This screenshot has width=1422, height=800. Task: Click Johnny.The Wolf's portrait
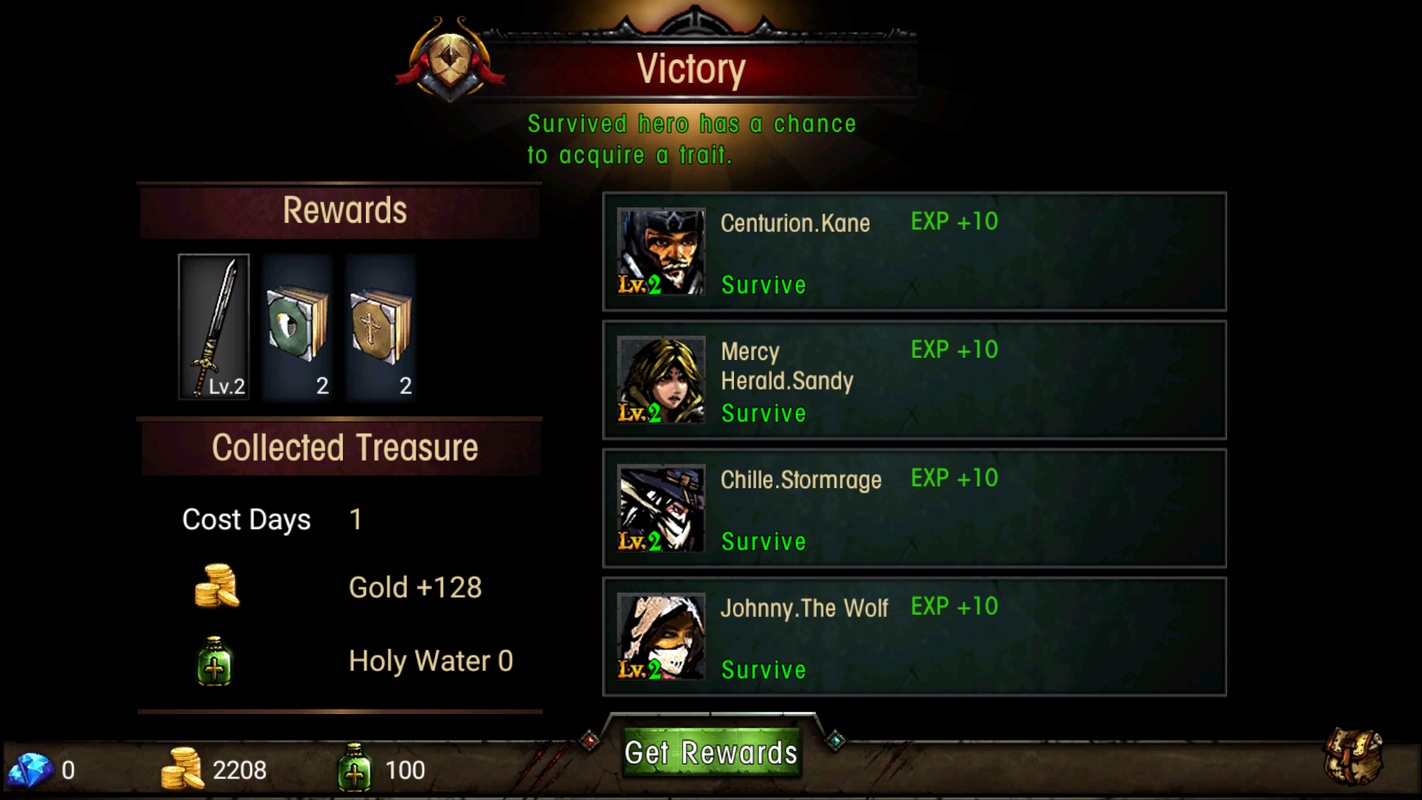(x=661, y=636)
